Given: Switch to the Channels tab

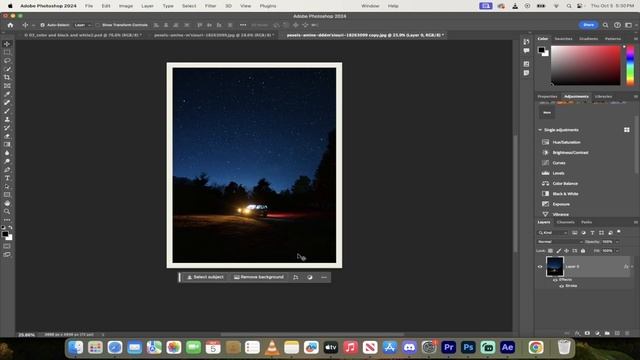Looking at the screenshot, I should (565, 222).
